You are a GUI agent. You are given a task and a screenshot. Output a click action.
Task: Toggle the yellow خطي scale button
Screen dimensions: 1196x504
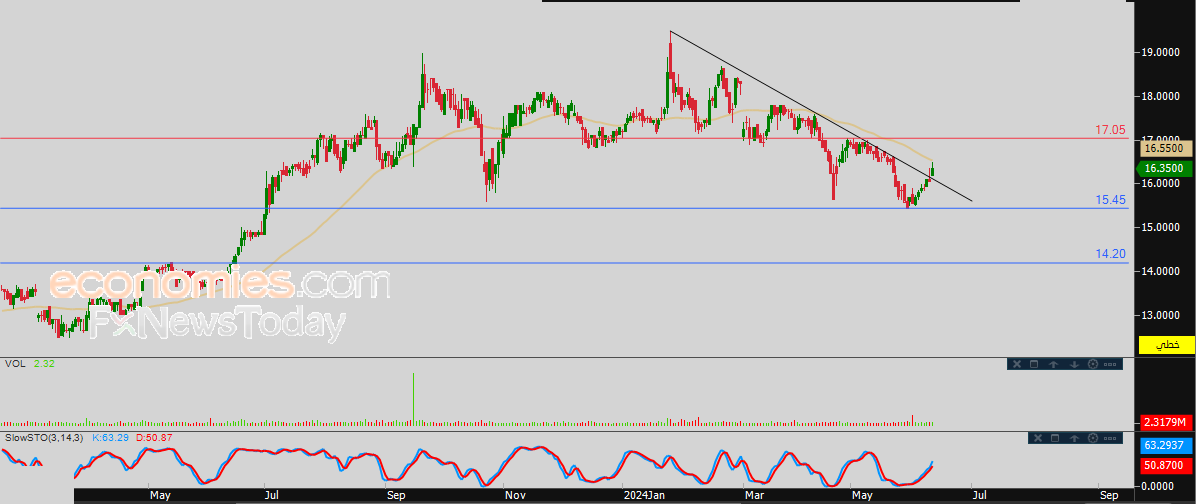[1166, 345]
